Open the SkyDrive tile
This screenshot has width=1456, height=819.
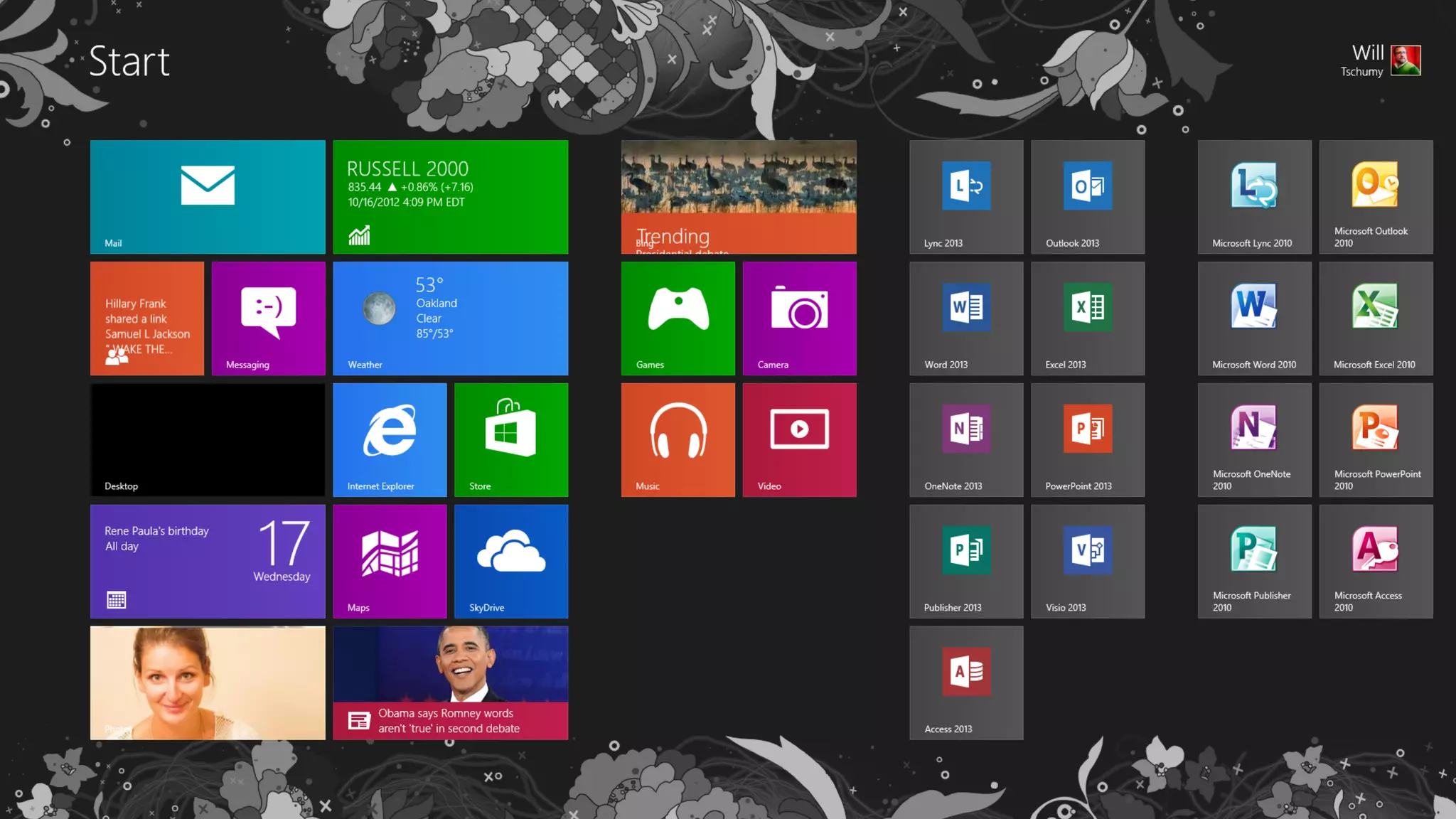(x=511, y=561)
